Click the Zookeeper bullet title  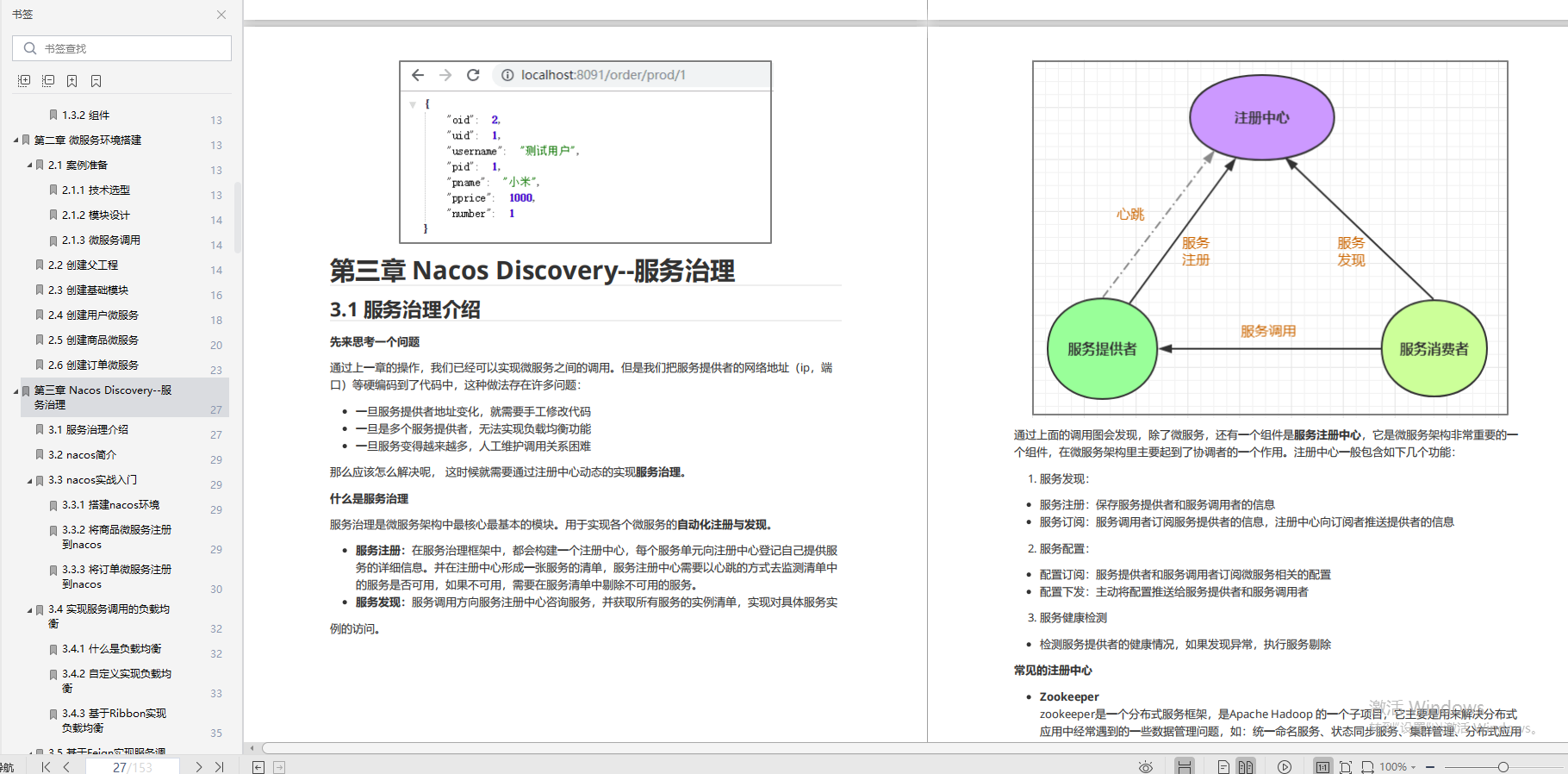point(1069,696)
